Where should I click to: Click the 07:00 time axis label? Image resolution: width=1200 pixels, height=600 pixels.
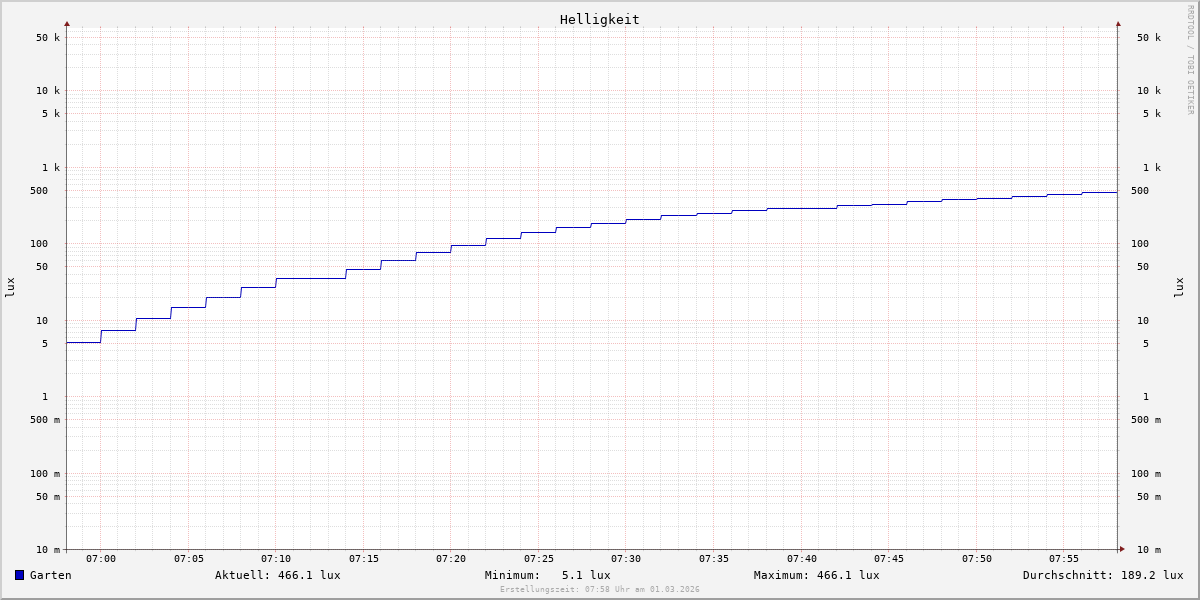101,559
